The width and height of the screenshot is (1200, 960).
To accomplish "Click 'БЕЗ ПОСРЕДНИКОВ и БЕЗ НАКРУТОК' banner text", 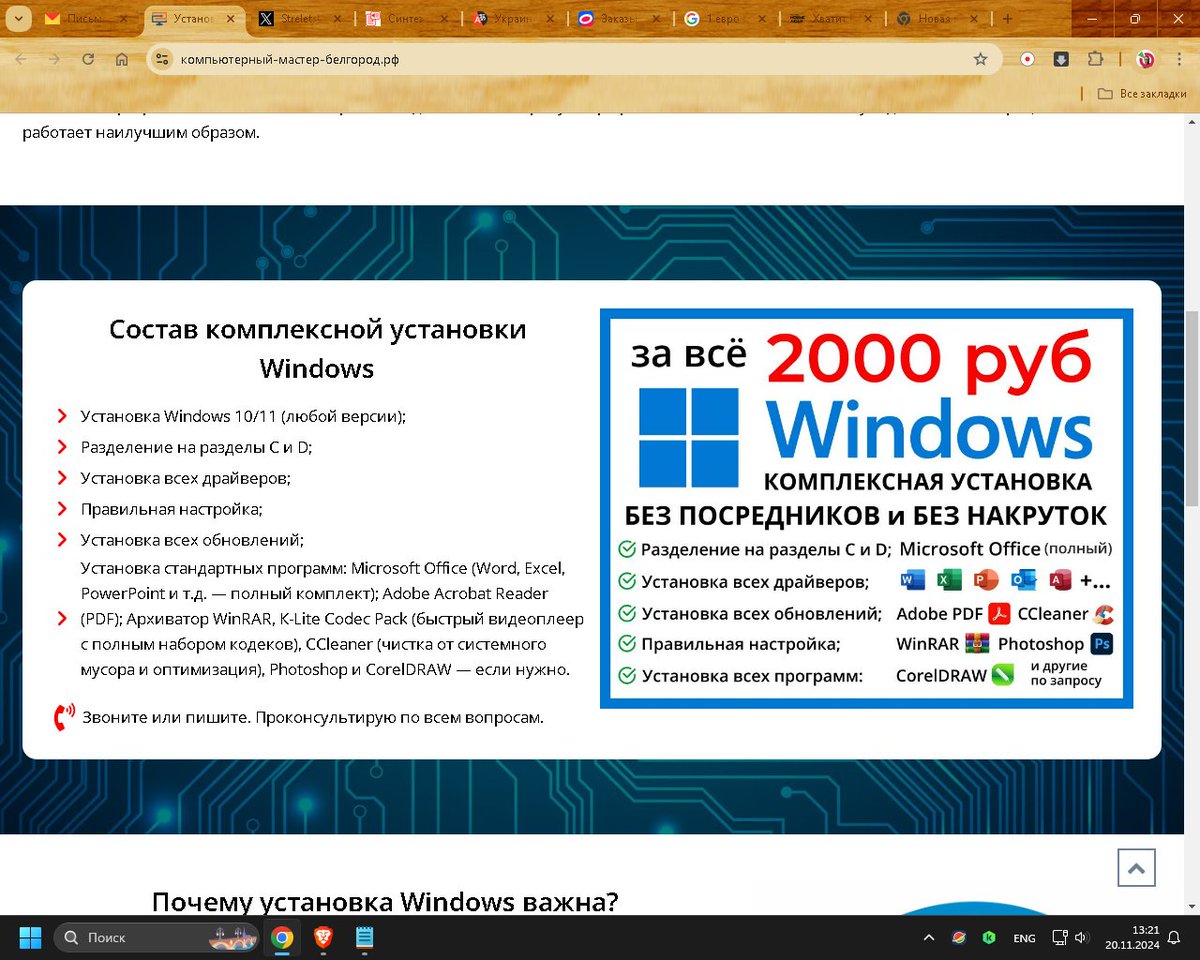I will click(x=866, y=515).
